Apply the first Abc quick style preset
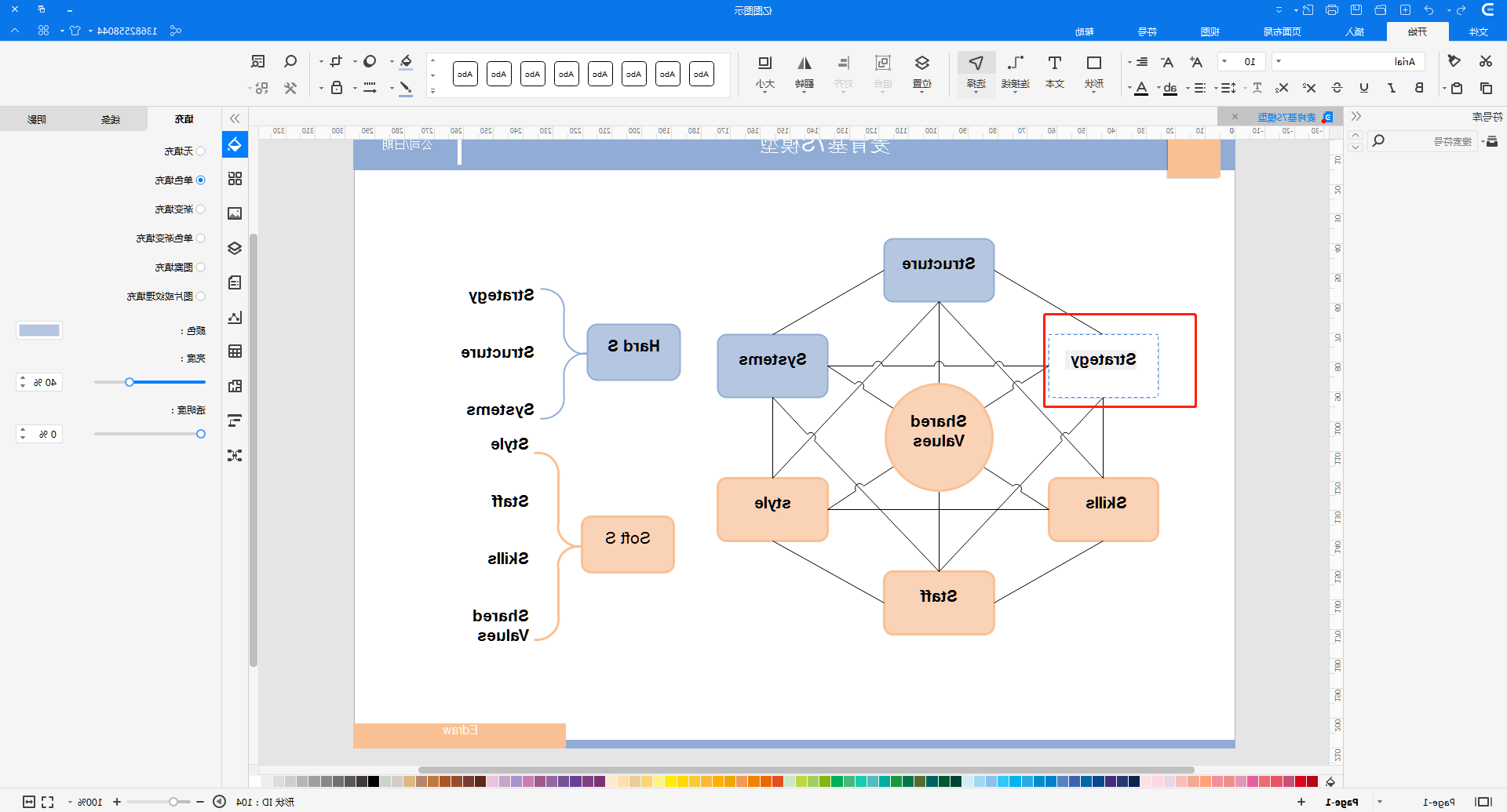The image size is (1507, 812). [x=702, y=74]
